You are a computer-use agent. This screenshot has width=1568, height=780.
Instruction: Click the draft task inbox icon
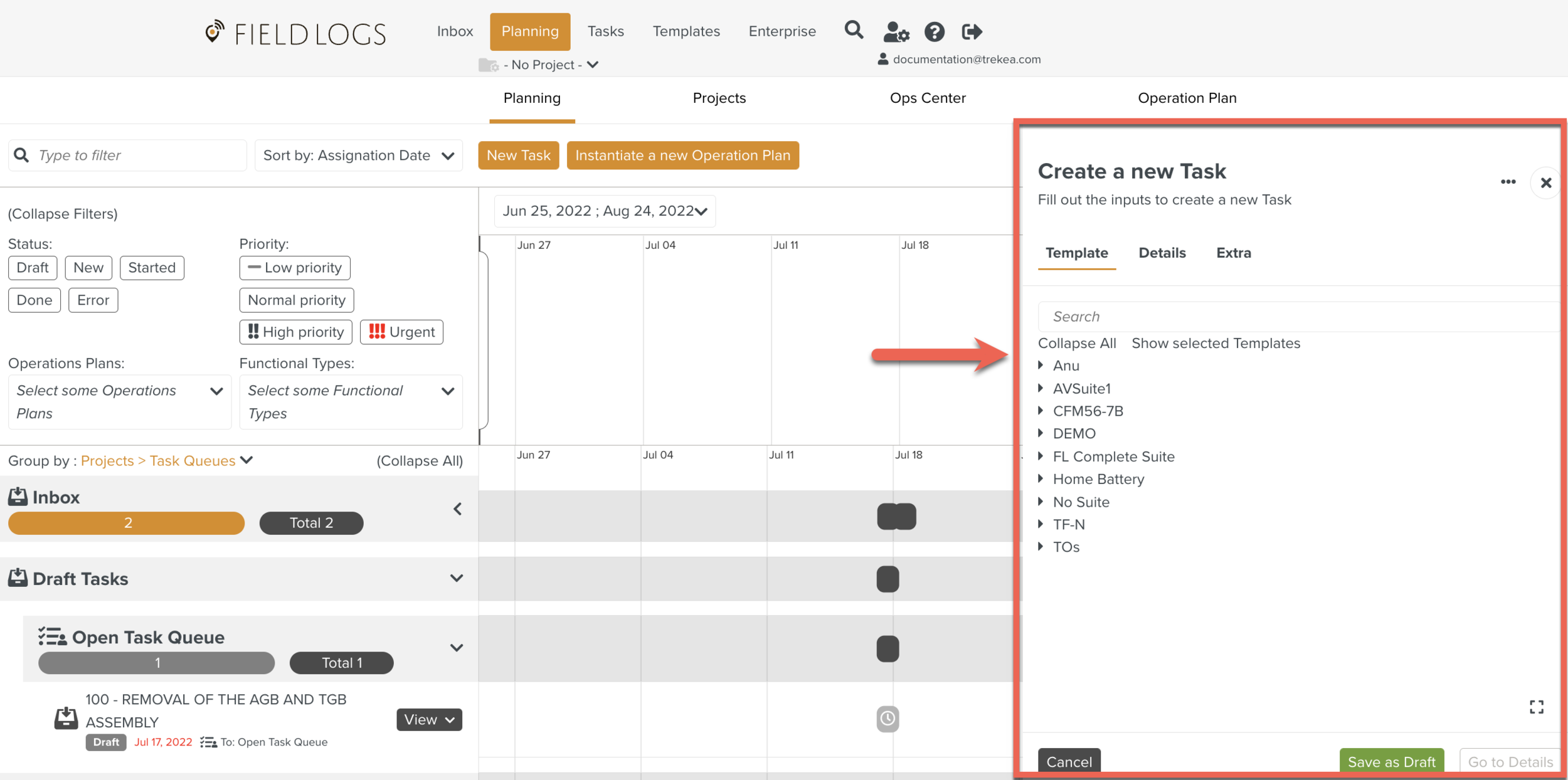pyautogui.click(x=66, y=718)
